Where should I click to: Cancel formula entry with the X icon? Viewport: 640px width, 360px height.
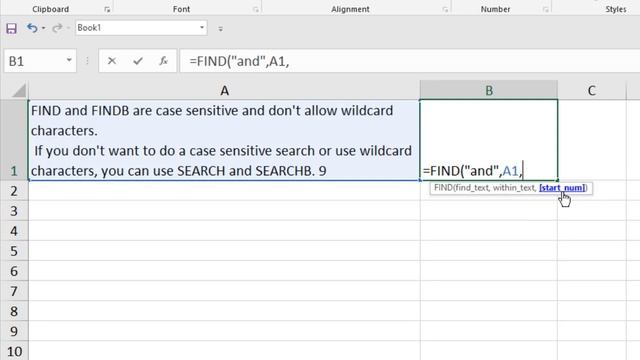coord(111,61)
